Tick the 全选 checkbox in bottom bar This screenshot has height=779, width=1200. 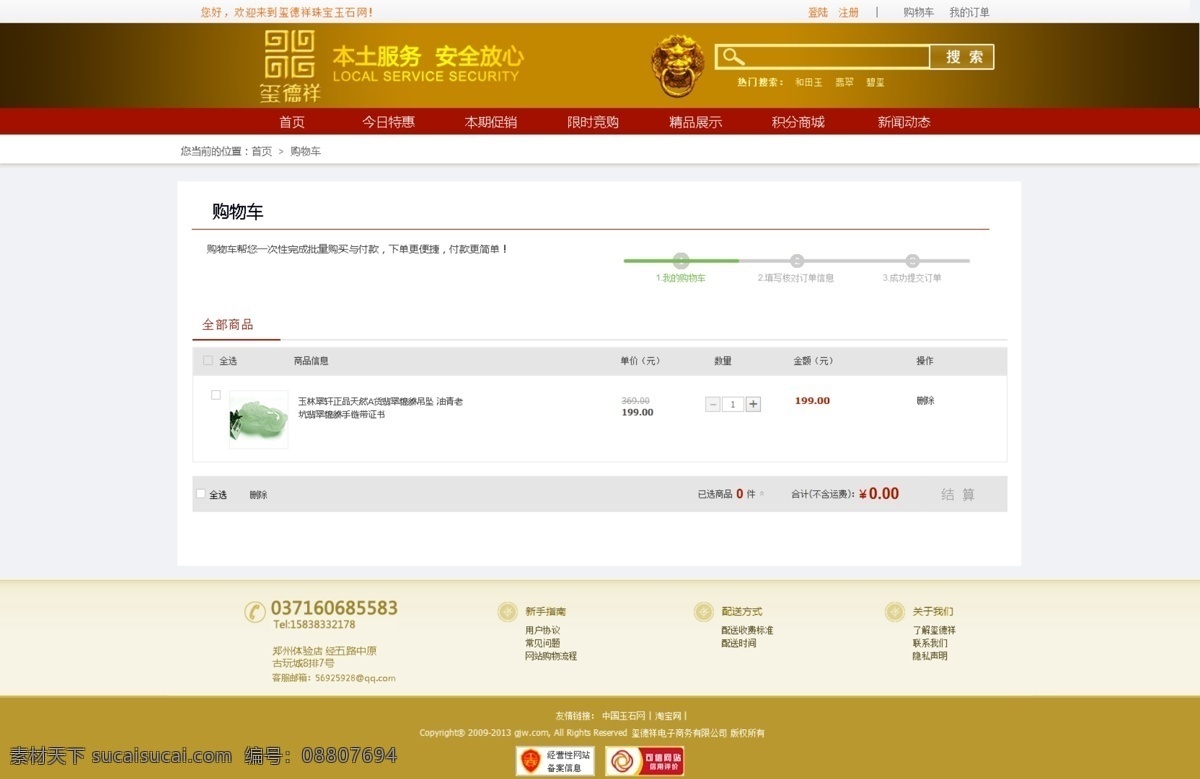(x=201, y=494)
